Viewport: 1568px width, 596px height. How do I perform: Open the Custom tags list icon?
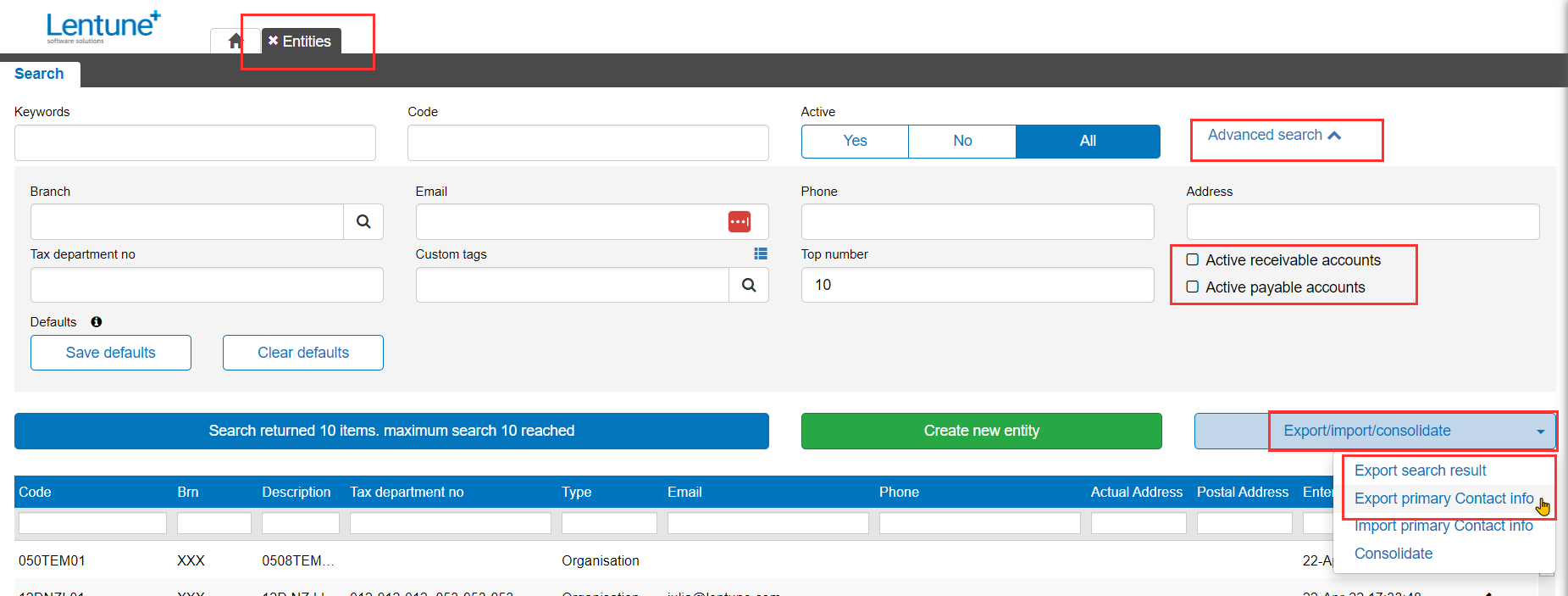click(x=761, y=253)
